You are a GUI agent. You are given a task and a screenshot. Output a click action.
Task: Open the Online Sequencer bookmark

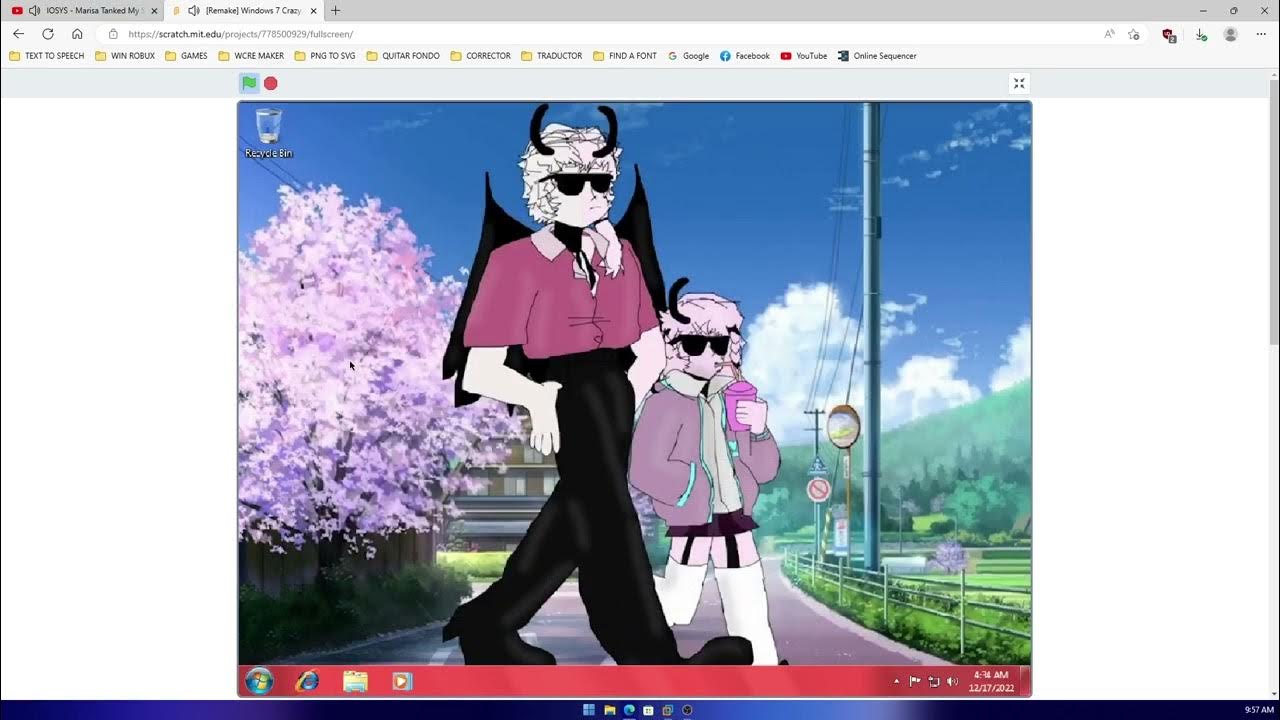coord(877,56)
